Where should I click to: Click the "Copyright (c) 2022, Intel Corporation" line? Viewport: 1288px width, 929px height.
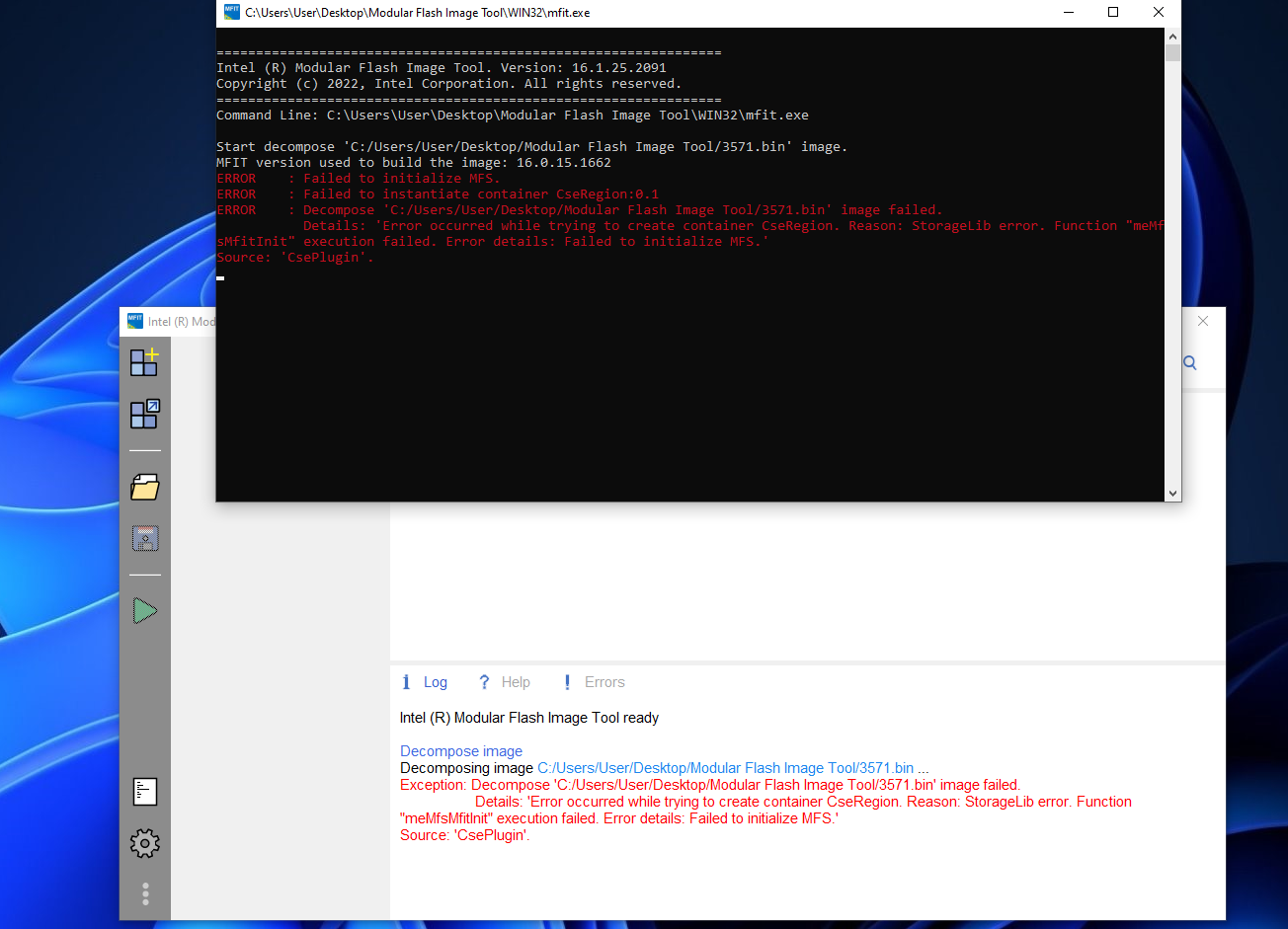pyautogui.click(x=449, y=84)
